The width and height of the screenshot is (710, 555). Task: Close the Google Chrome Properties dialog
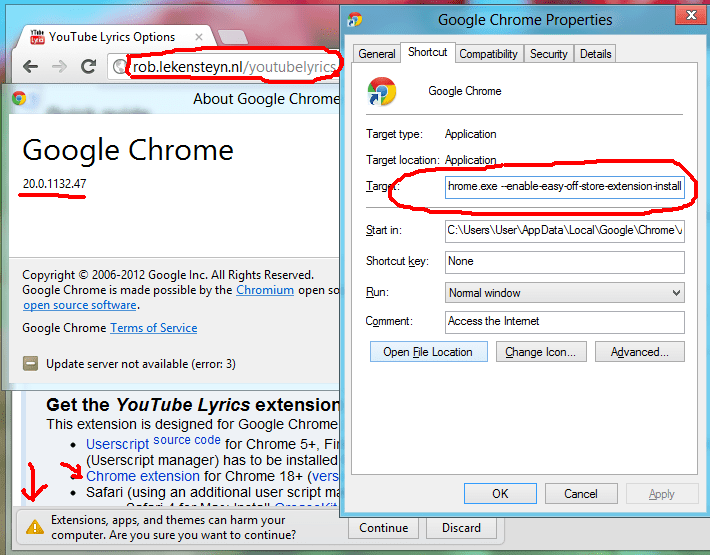click(691, 15)
